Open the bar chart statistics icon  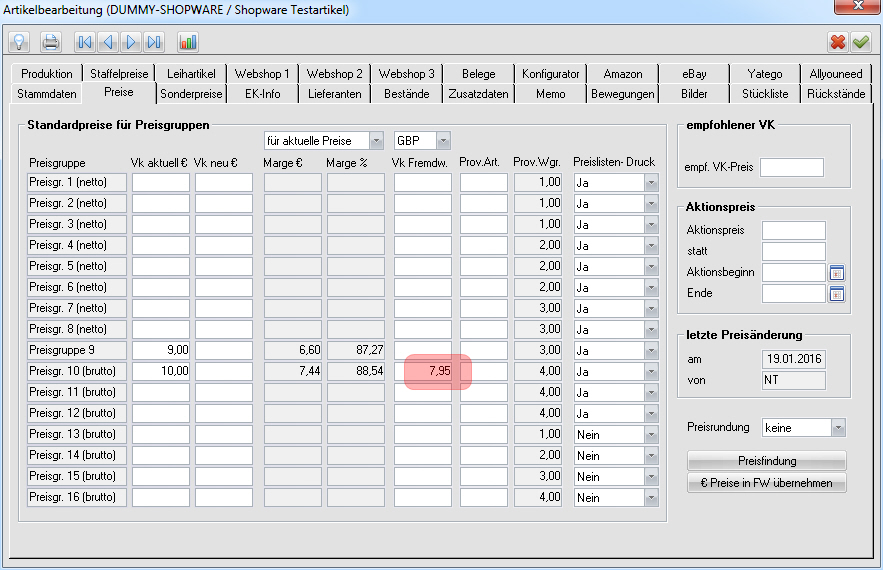click(x=188, y=42)
